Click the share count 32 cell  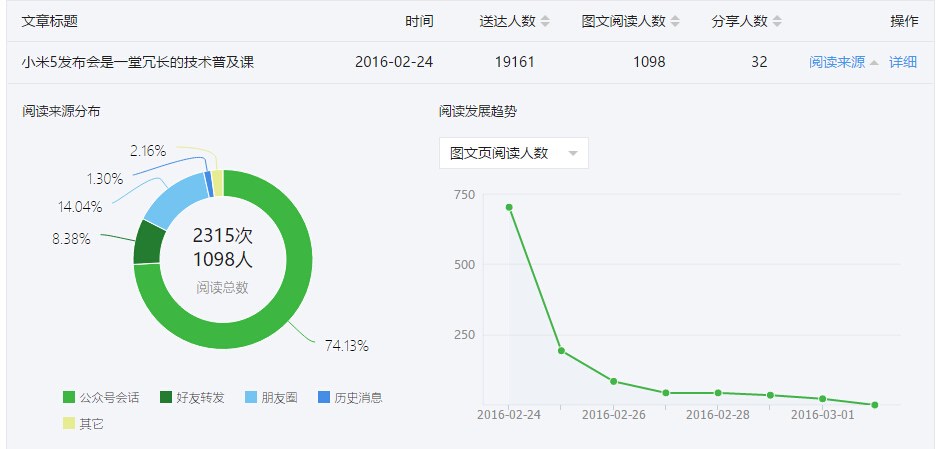pos(759,62)
